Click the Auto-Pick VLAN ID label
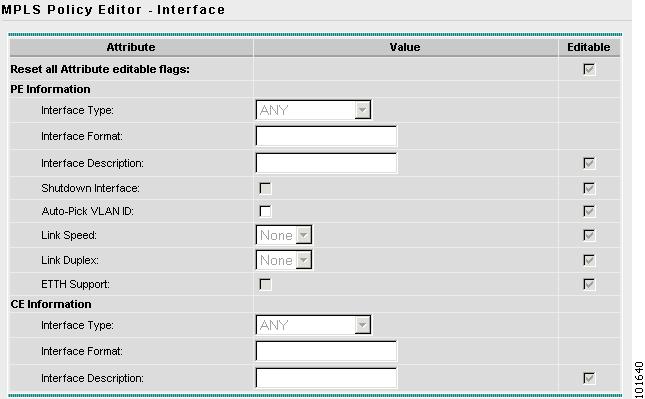This screenshot has width=645, height=399. pyautogui.click(x=88, y=211)
